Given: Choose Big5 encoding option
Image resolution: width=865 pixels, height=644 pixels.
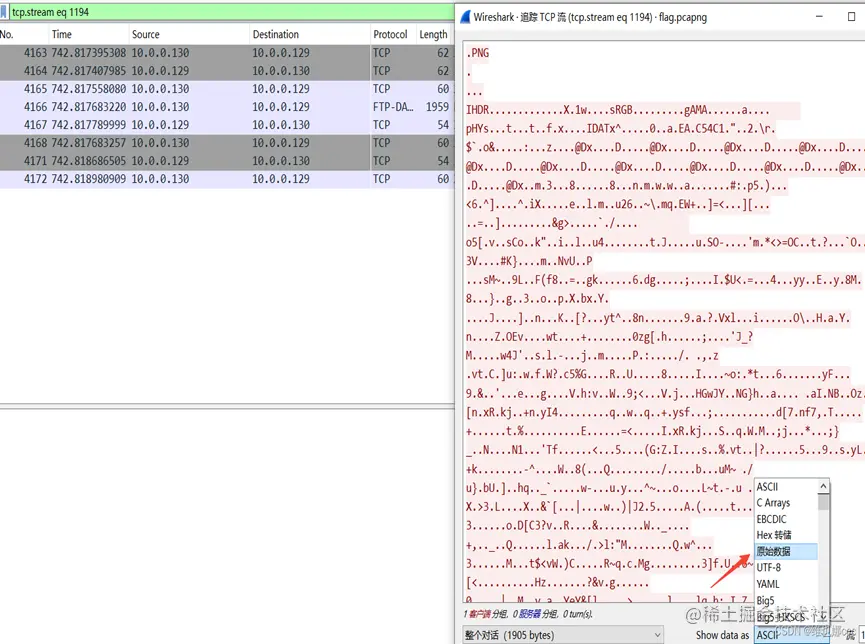Looking at the screenshot, I should (x=786, y=600).
